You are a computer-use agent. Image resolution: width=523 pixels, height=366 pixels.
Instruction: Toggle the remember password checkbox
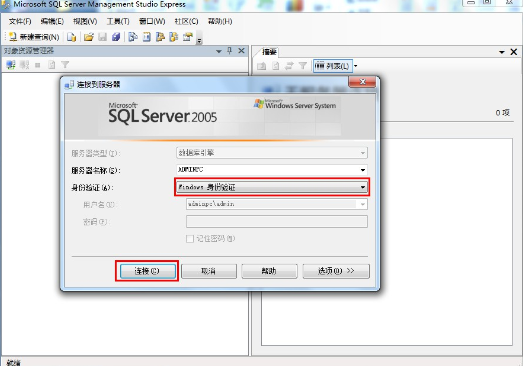tap(190, 239)
